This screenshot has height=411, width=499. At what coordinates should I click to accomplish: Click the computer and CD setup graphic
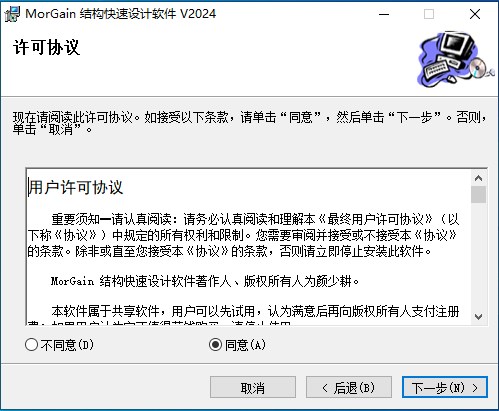455,59
